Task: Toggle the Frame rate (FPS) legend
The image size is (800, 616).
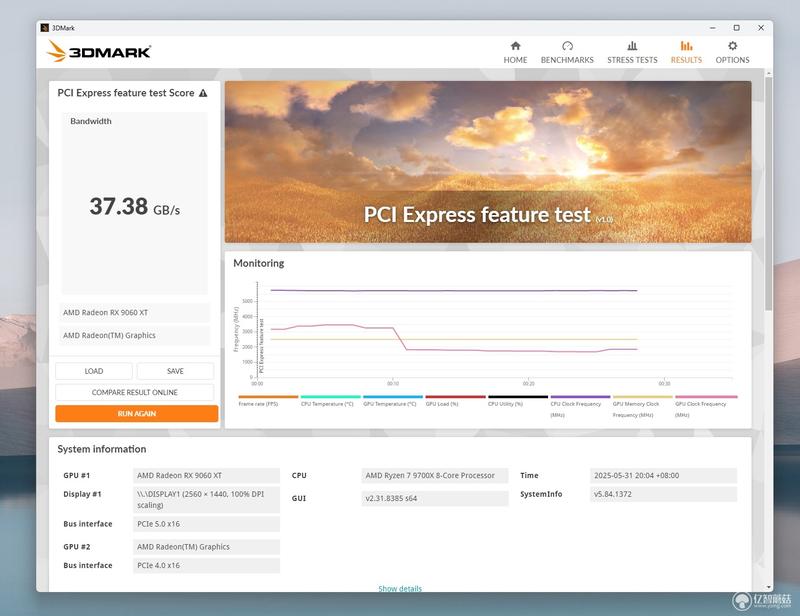Action: coord(268,401)
